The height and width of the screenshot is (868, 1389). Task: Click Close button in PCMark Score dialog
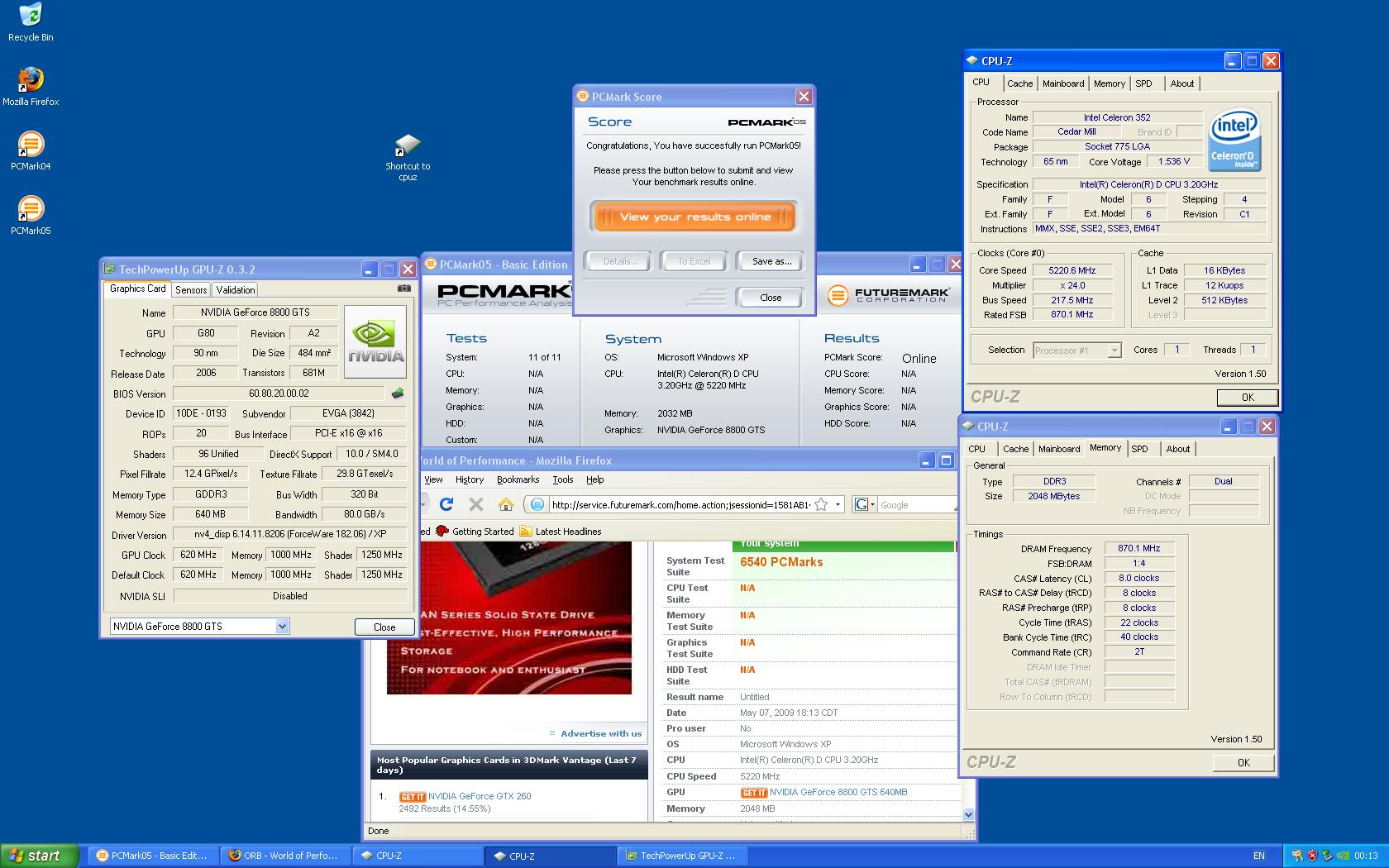tap(771, 298)
